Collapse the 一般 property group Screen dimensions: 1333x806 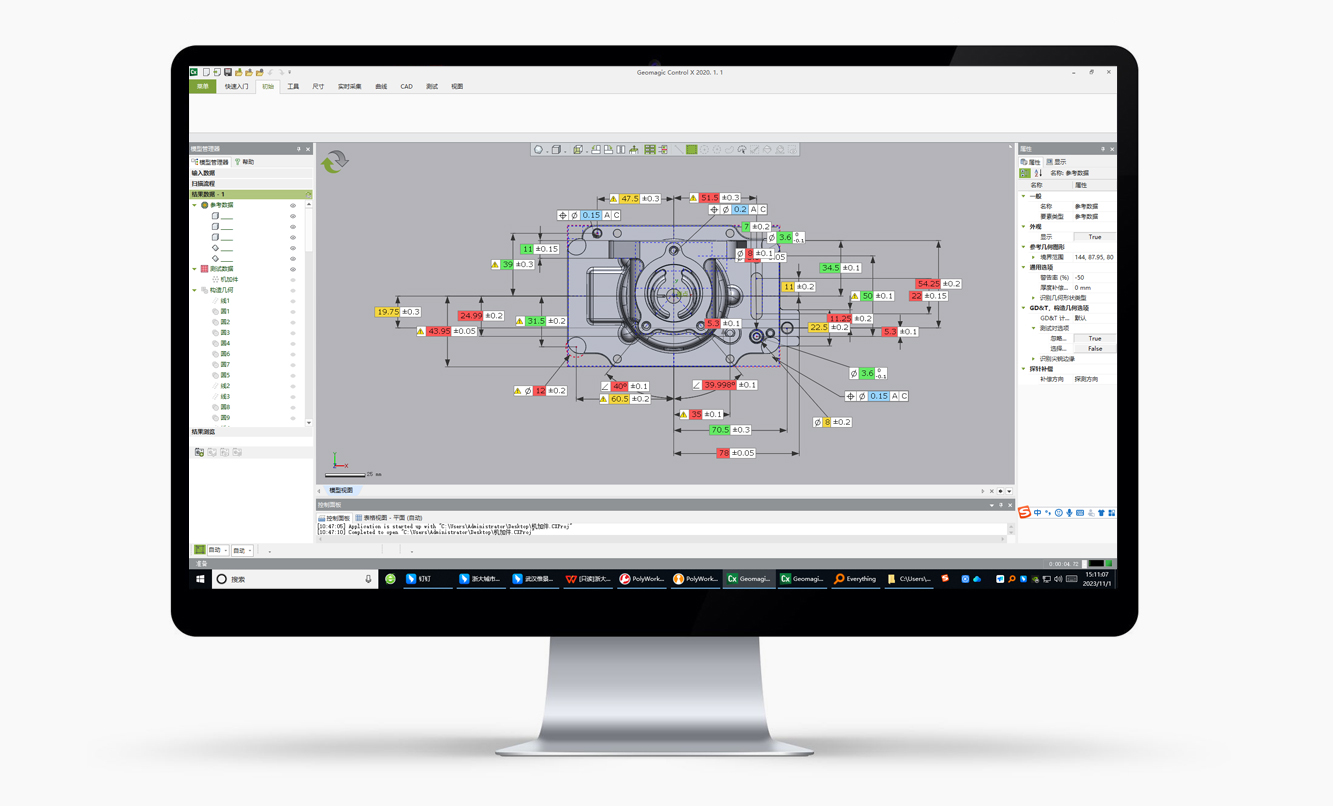(x=1024, y=196)
